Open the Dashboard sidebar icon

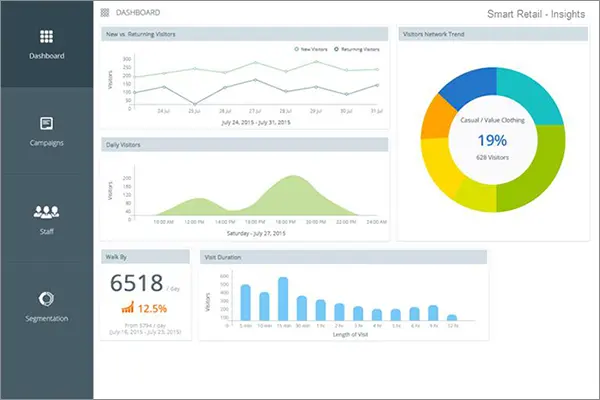point(46,35)
